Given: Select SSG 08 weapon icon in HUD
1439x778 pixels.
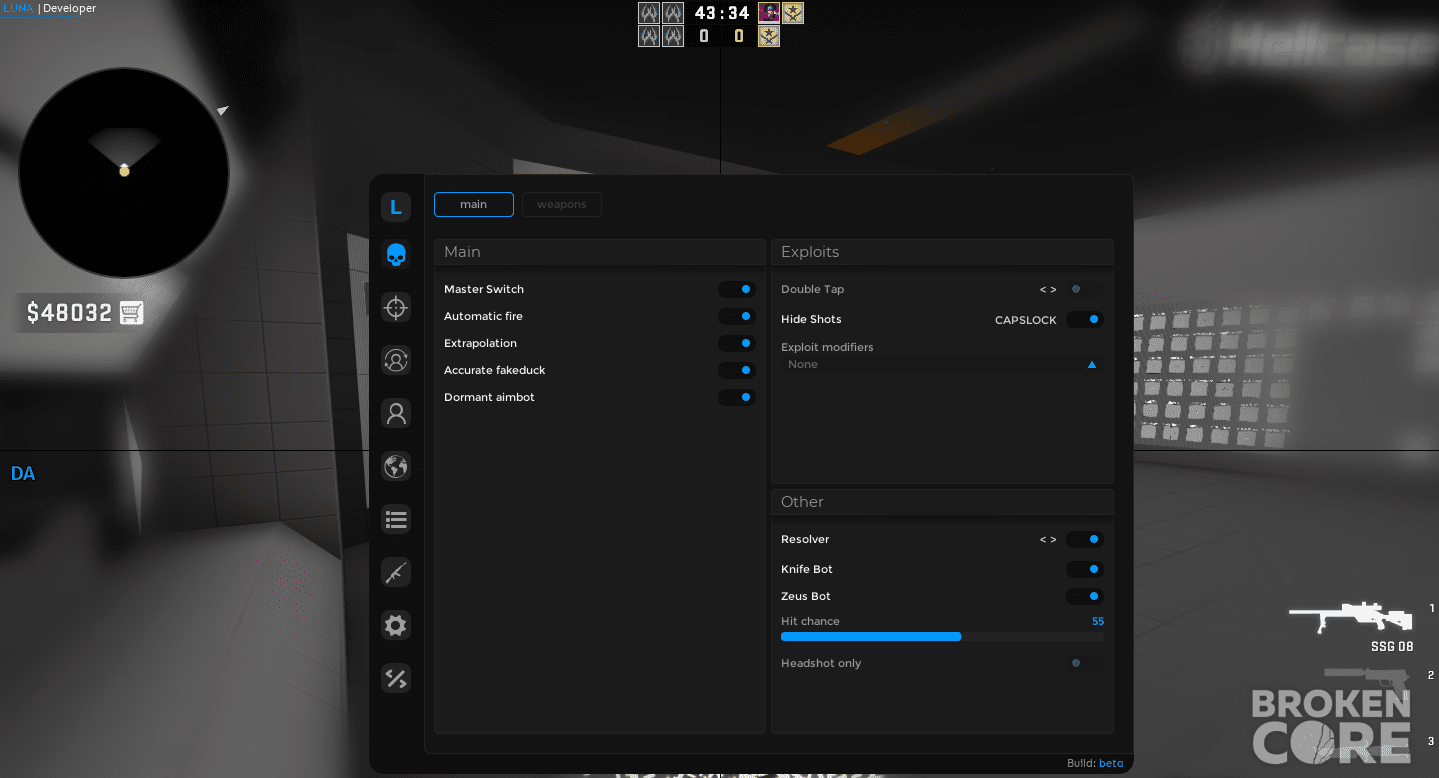Looking at the screenshot, I should (1350, 617).
